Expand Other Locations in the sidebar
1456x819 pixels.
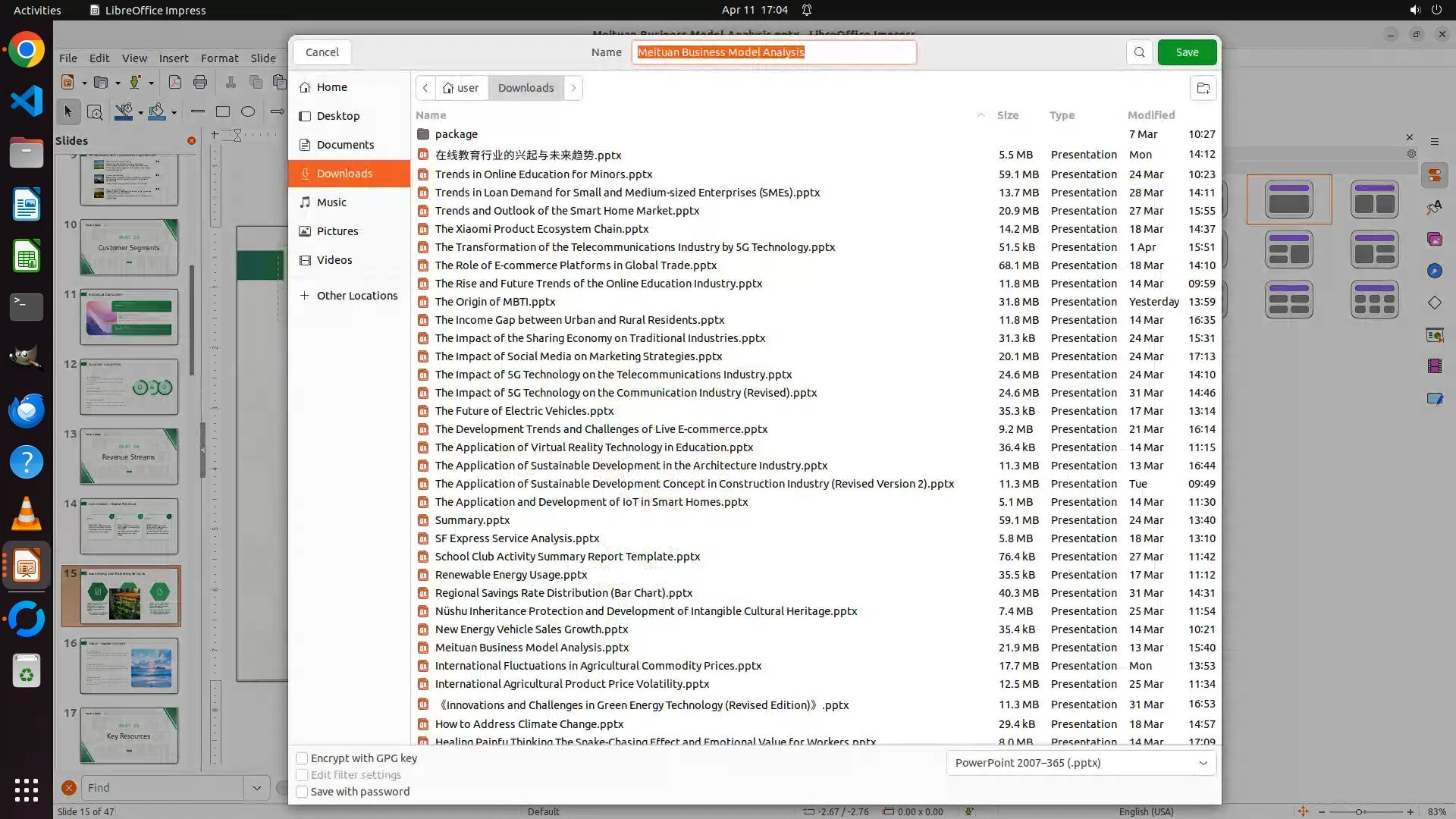coord(348,296)
